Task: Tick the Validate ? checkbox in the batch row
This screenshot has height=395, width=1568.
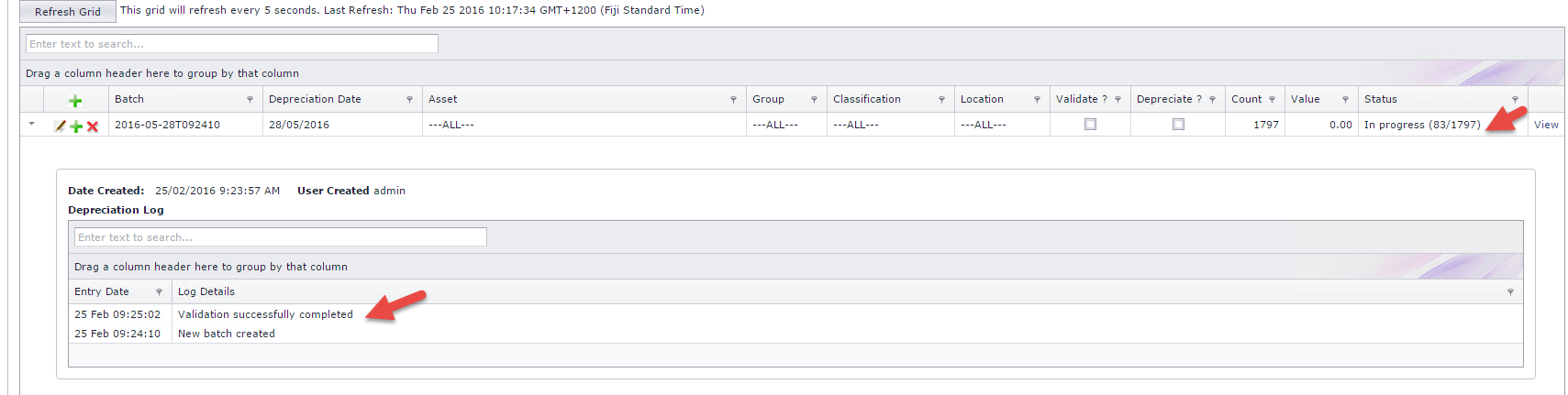Action: (x=1090, y=125)
